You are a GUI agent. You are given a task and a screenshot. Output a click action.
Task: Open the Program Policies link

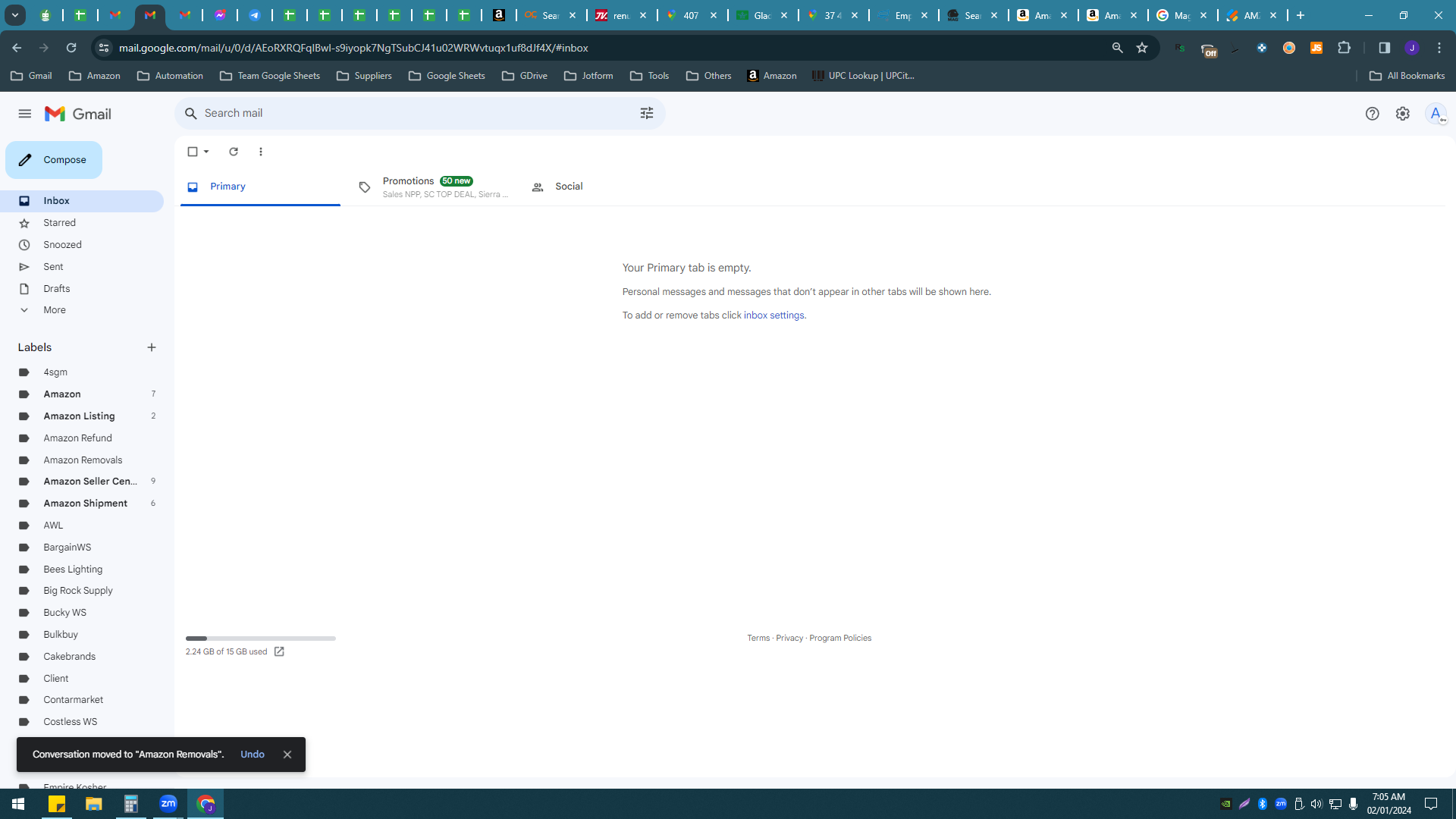click(x=840, y=639)
